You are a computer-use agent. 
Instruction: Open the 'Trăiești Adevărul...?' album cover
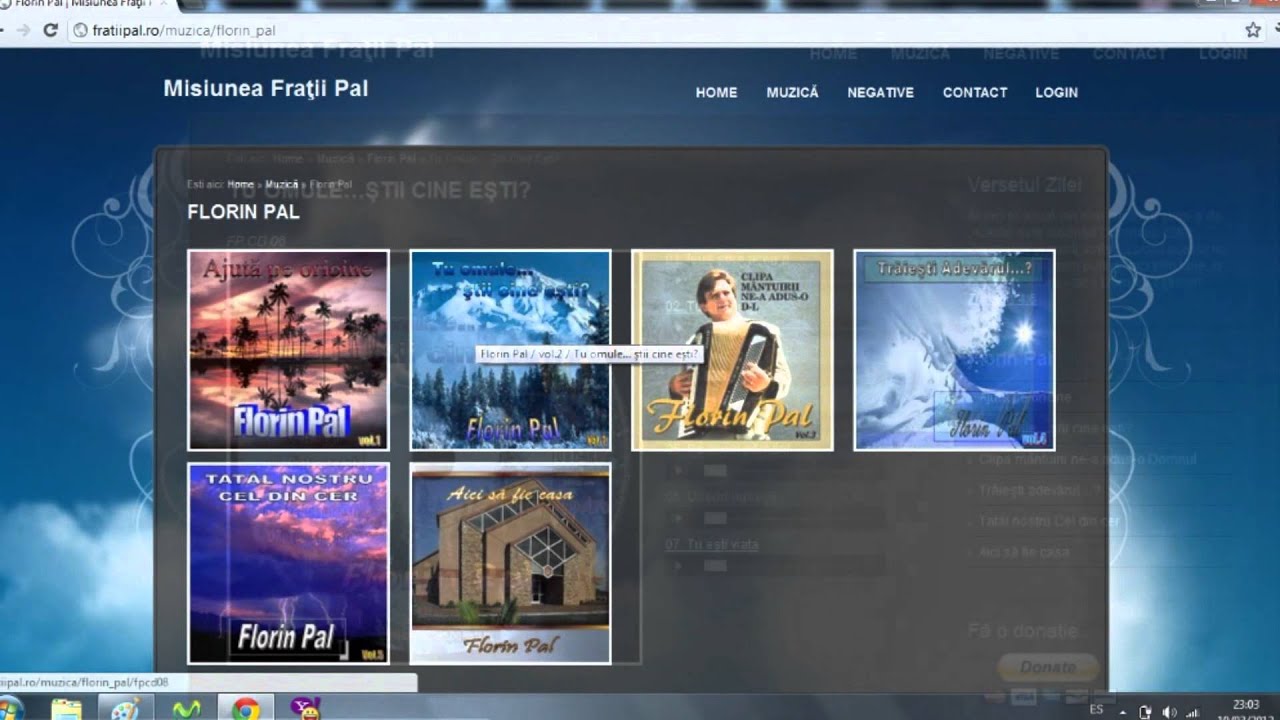click(x=954, y=350)
